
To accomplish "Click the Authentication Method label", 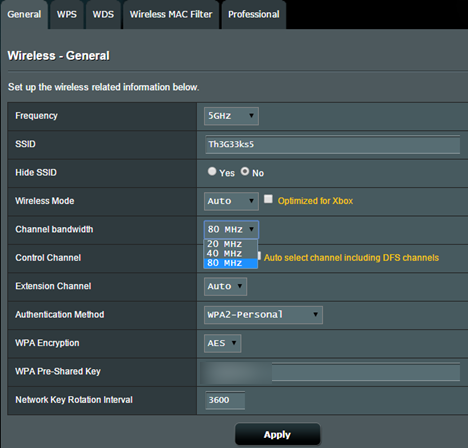I will (x=60, y=315).
